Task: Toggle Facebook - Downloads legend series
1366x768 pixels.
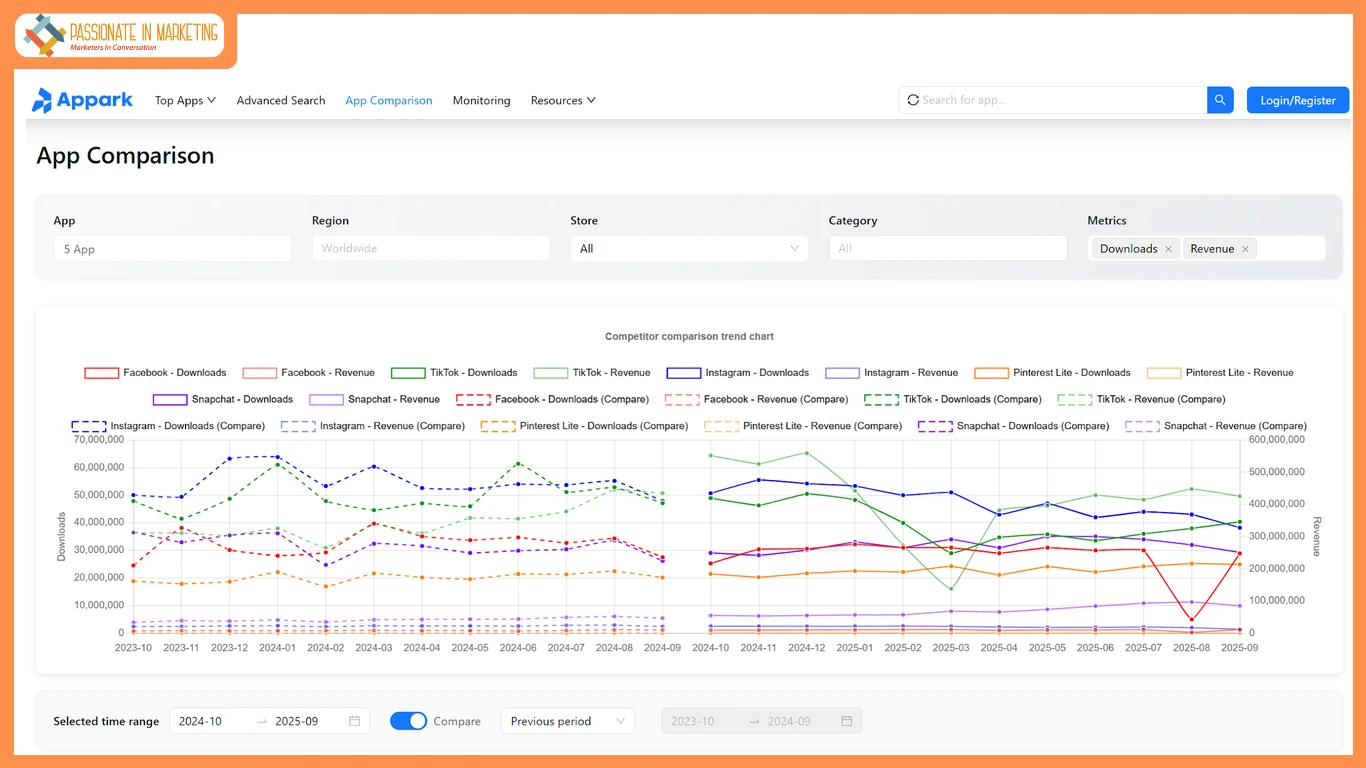Action: pyautogui.click(x=155, y=373)
